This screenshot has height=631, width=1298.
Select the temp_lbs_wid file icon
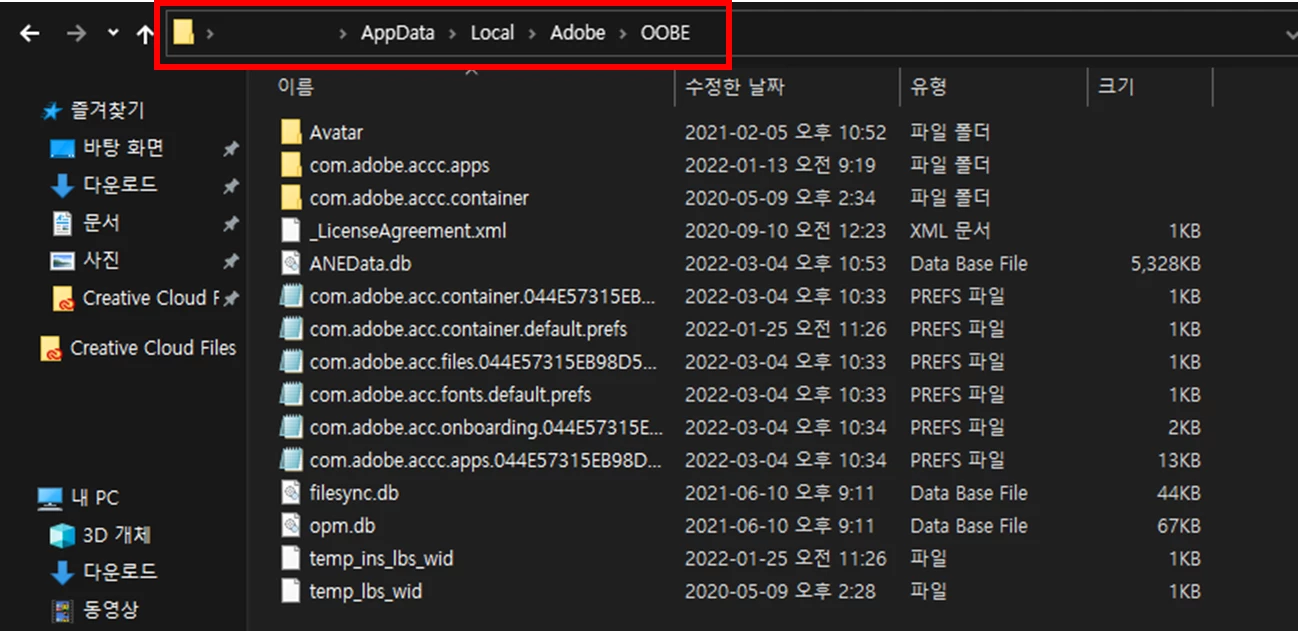pyautogui.click(x=291, y=591)
